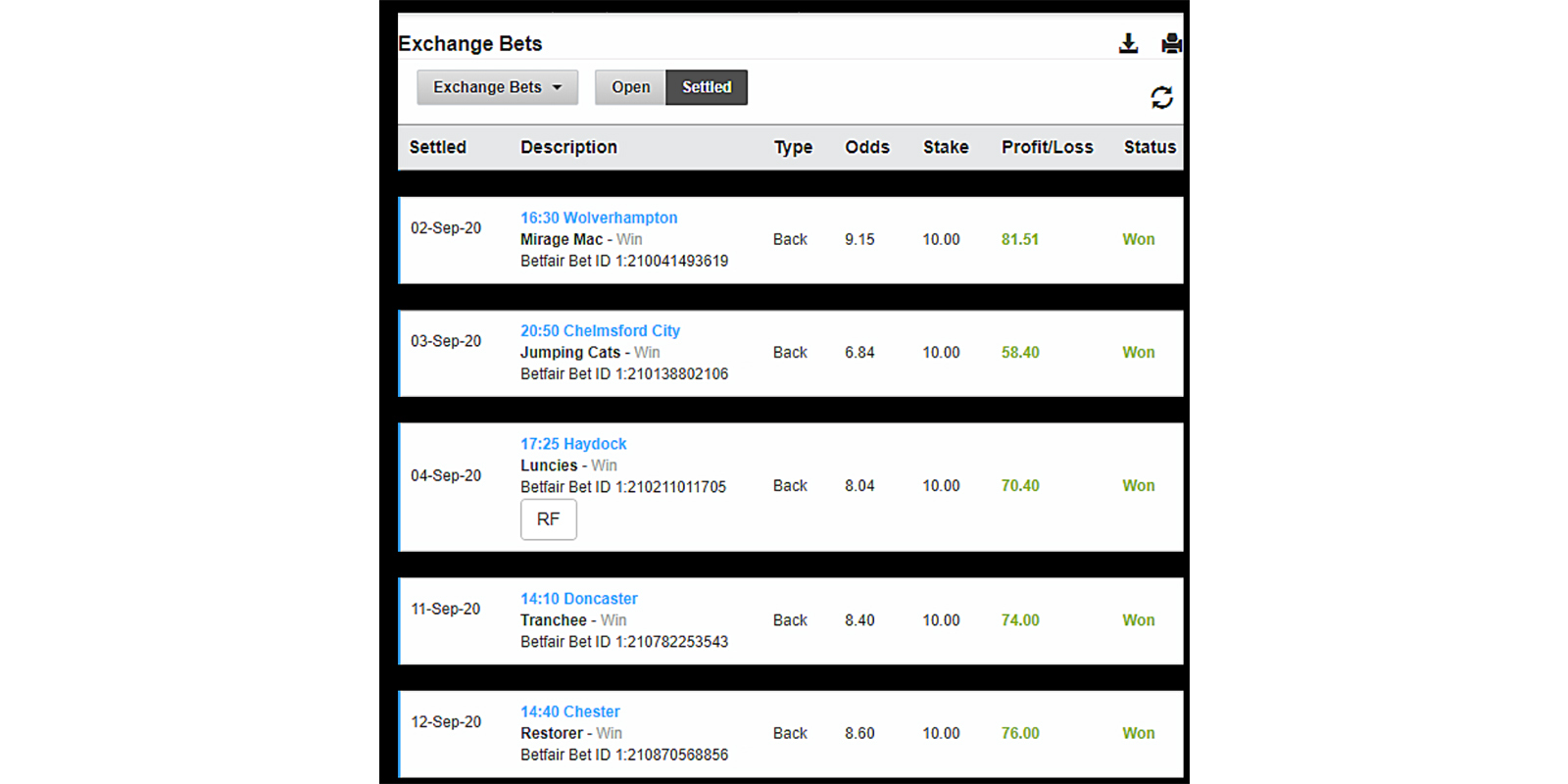Click Betfair Bet ID 1:210138802106
Screen dimensions: 1568x784
[x=624, y=374]
